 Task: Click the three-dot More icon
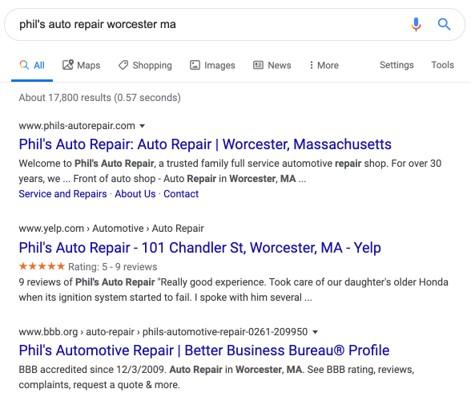coord(311,65)
